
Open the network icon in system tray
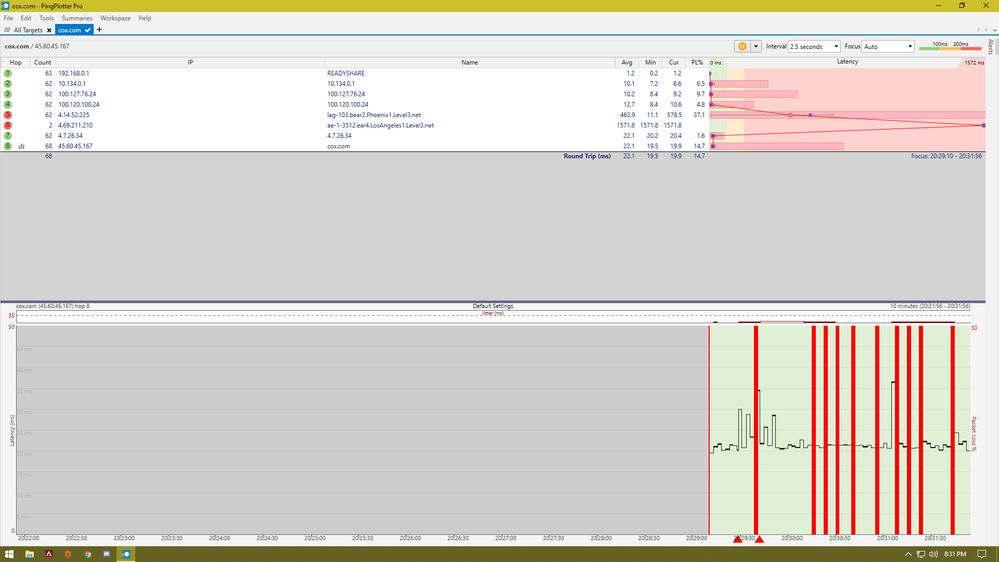click(x=921, y=554)
